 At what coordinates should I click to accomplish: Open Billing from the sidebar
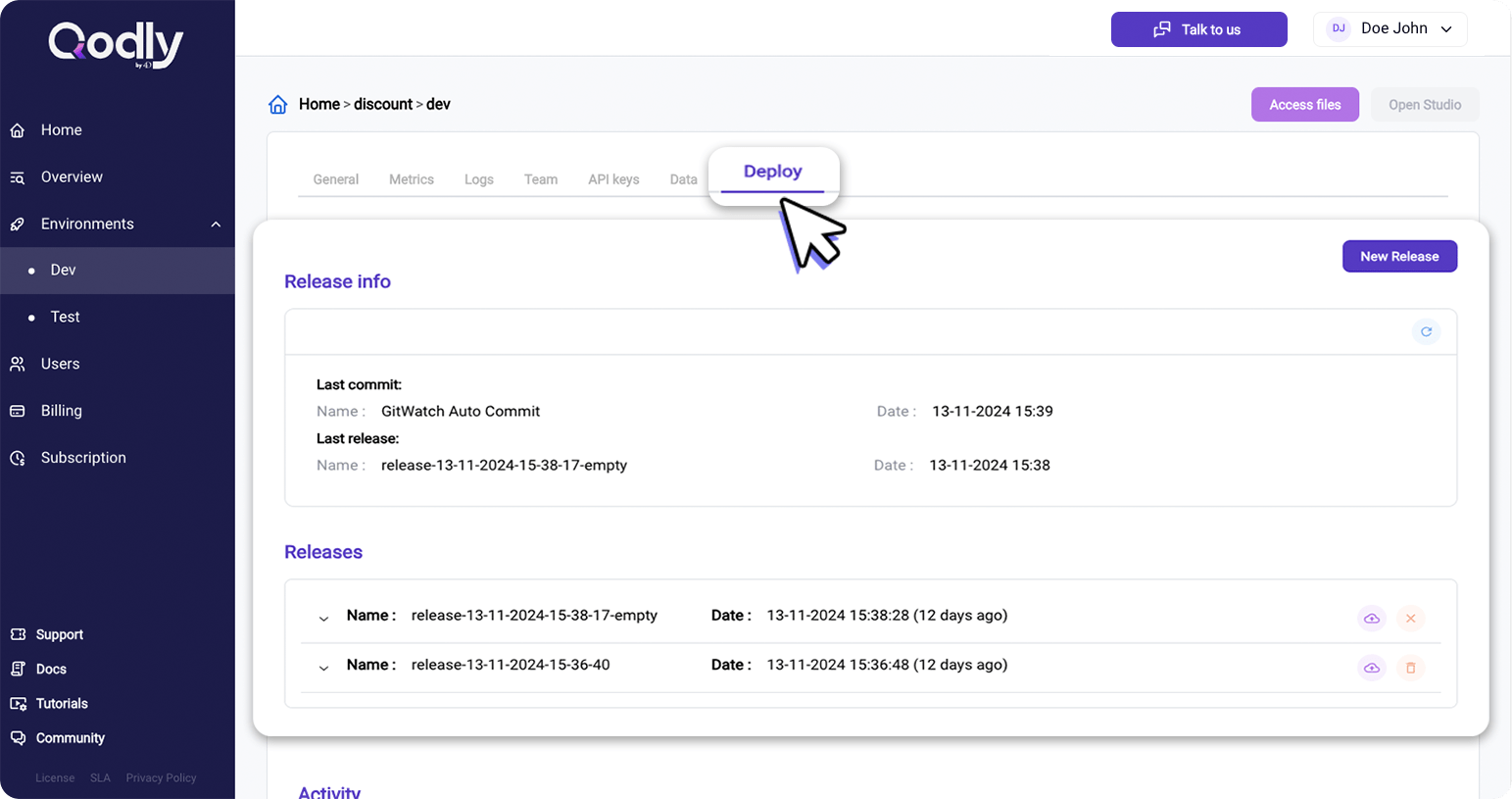pyautogui.click(x=61, y=411)
